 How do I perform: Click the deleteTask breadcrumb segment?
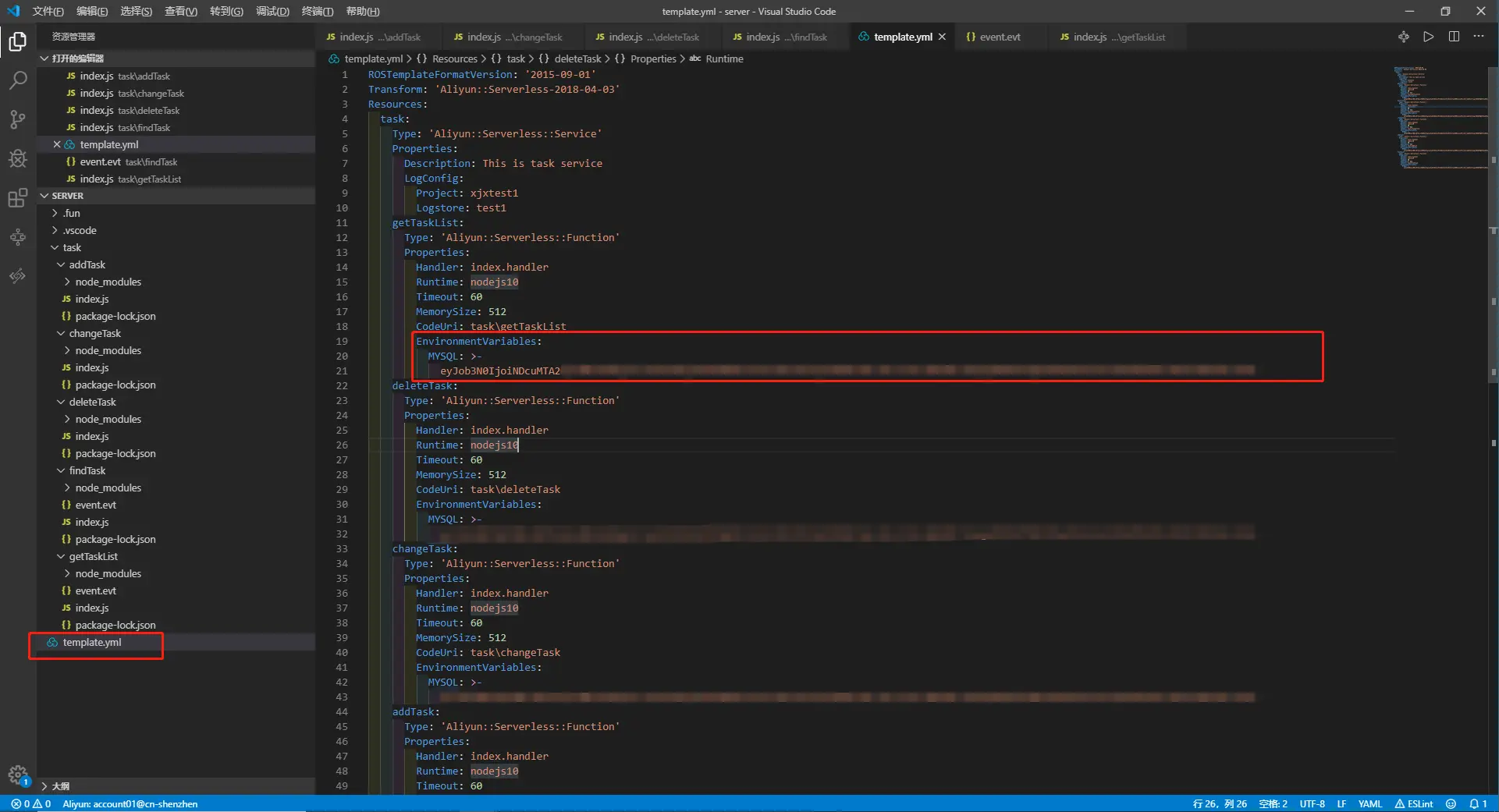pos(577,59)
